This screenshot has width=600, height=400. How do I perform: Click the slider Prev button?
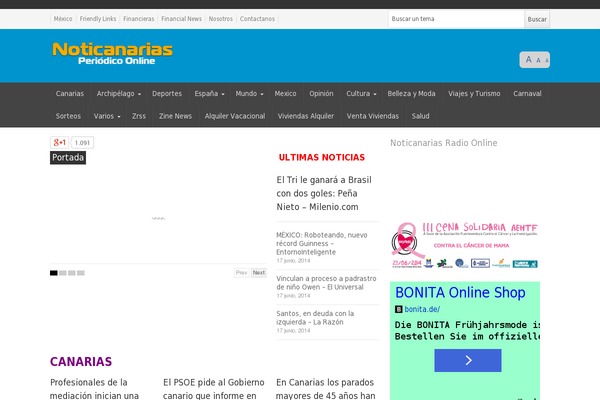point(241,273)
